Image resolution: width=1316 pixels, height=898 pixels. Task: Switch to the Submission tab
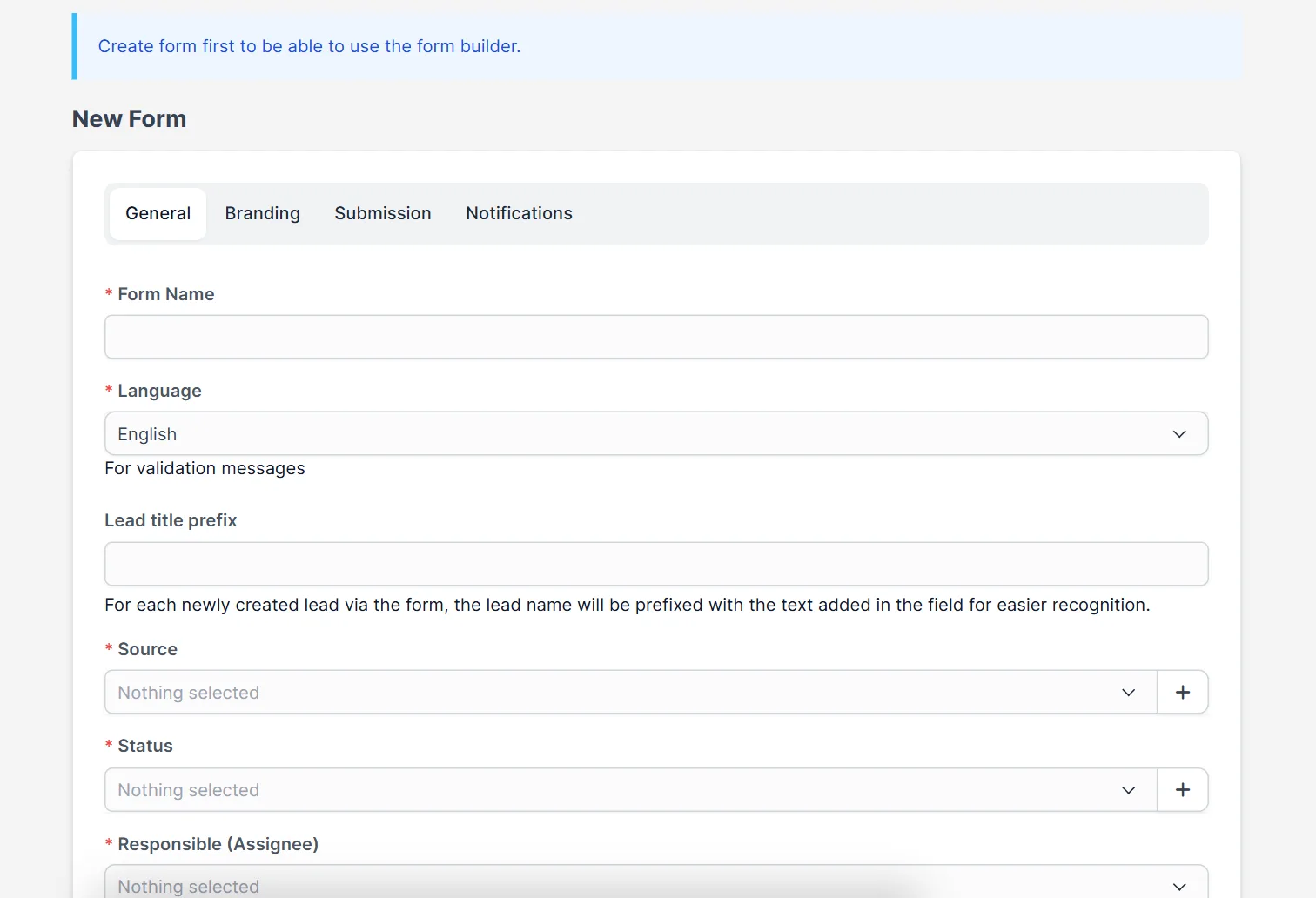(x=383, y=213)
